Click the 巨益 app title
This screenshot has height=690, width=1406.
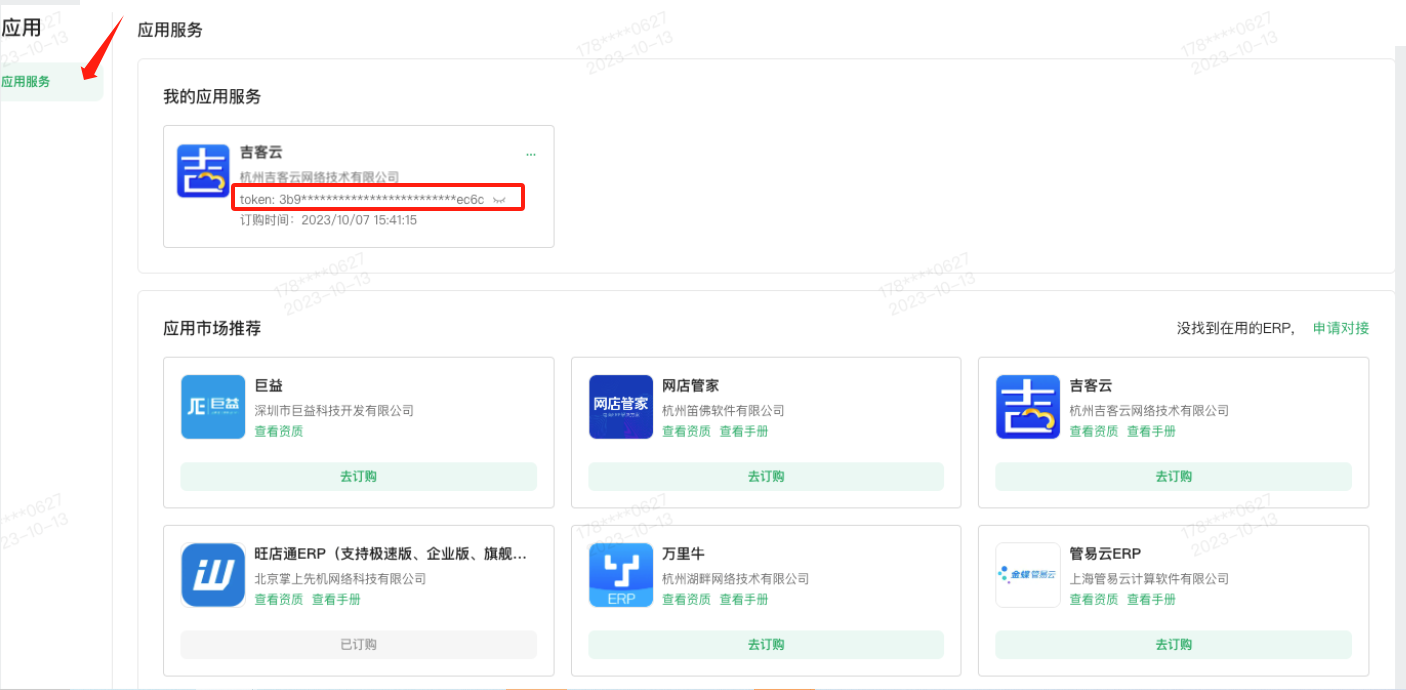click(269, 386)
